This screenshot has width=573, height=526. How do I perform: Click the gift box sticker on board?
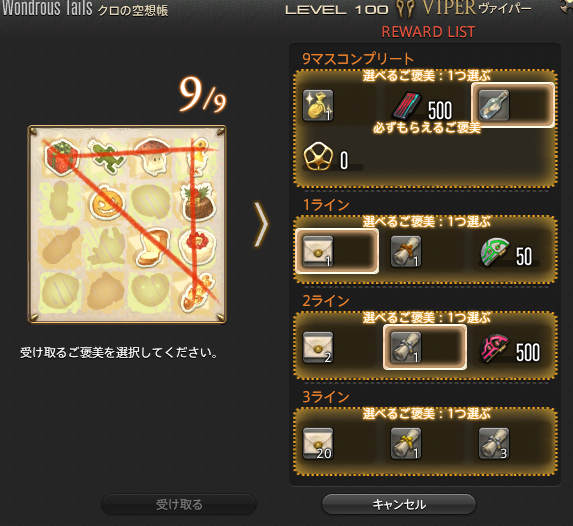click(x=61, y=157)
